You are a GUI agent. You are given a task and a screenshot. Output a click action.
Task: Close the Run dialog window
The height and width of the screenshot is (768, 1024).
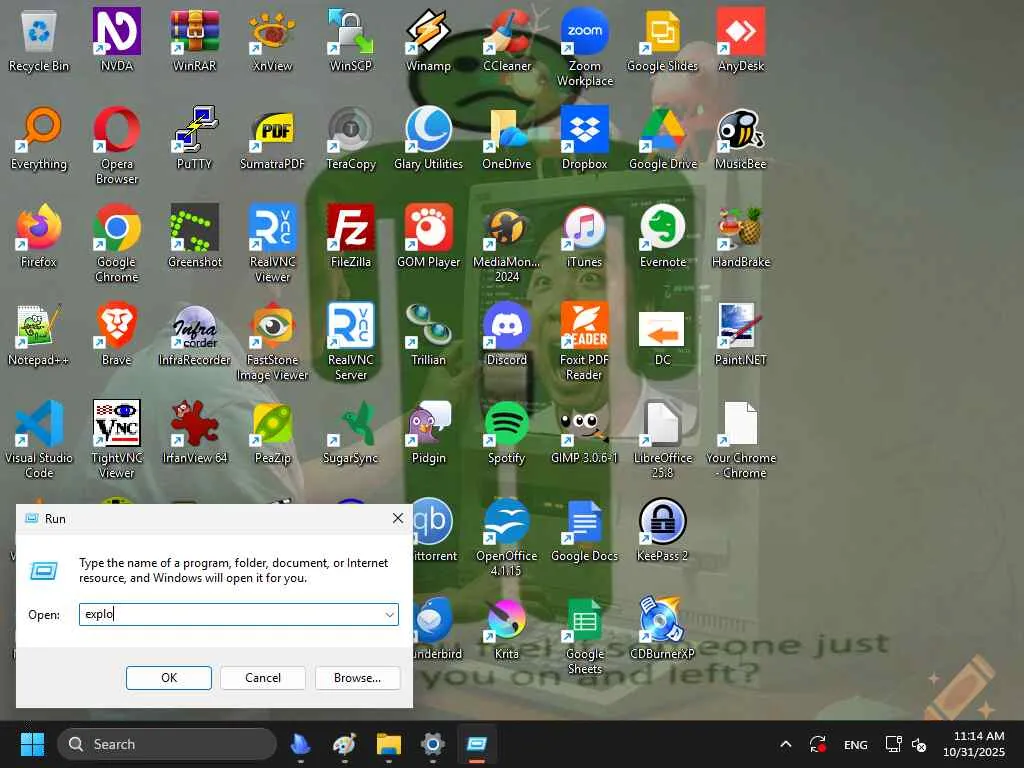tap(397, 519)
